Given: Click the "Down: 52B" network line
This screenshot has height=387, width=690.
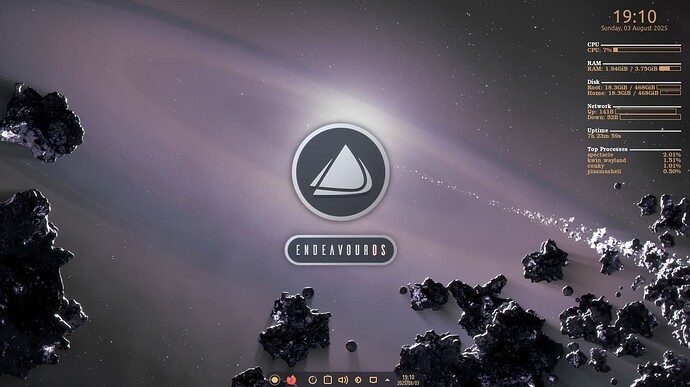Looking at the screenshot, I should click(603, 117).
